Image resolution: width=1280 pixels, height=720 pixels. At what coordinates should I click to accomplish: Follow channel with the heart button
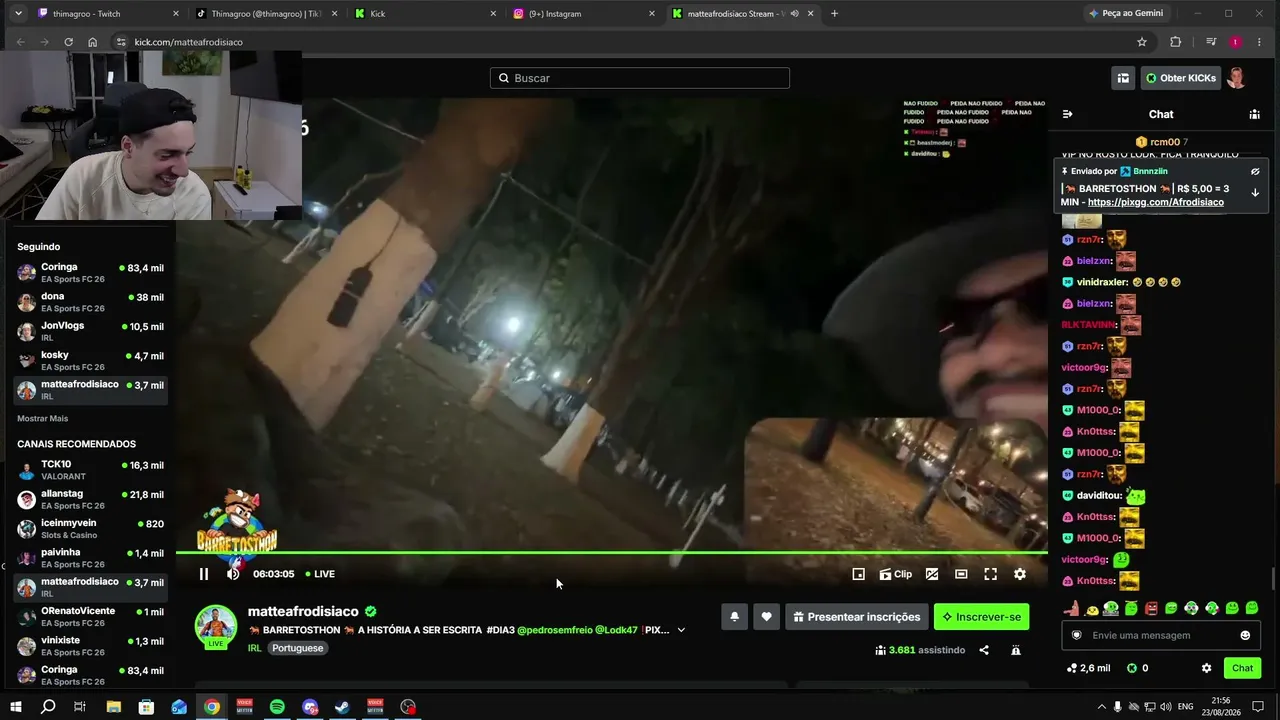pyautogui.click(x=766, y=617)
